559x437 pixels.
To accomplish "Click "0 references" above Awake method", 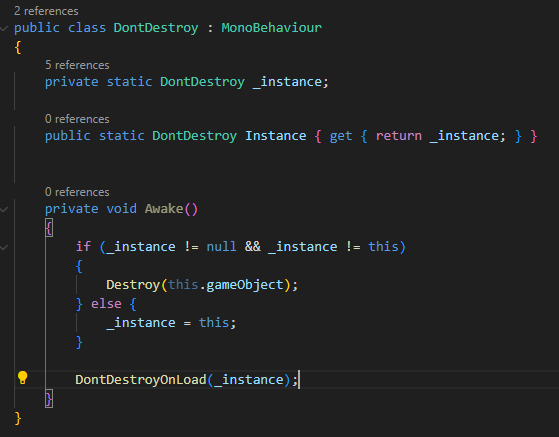I will coord(77,192).
